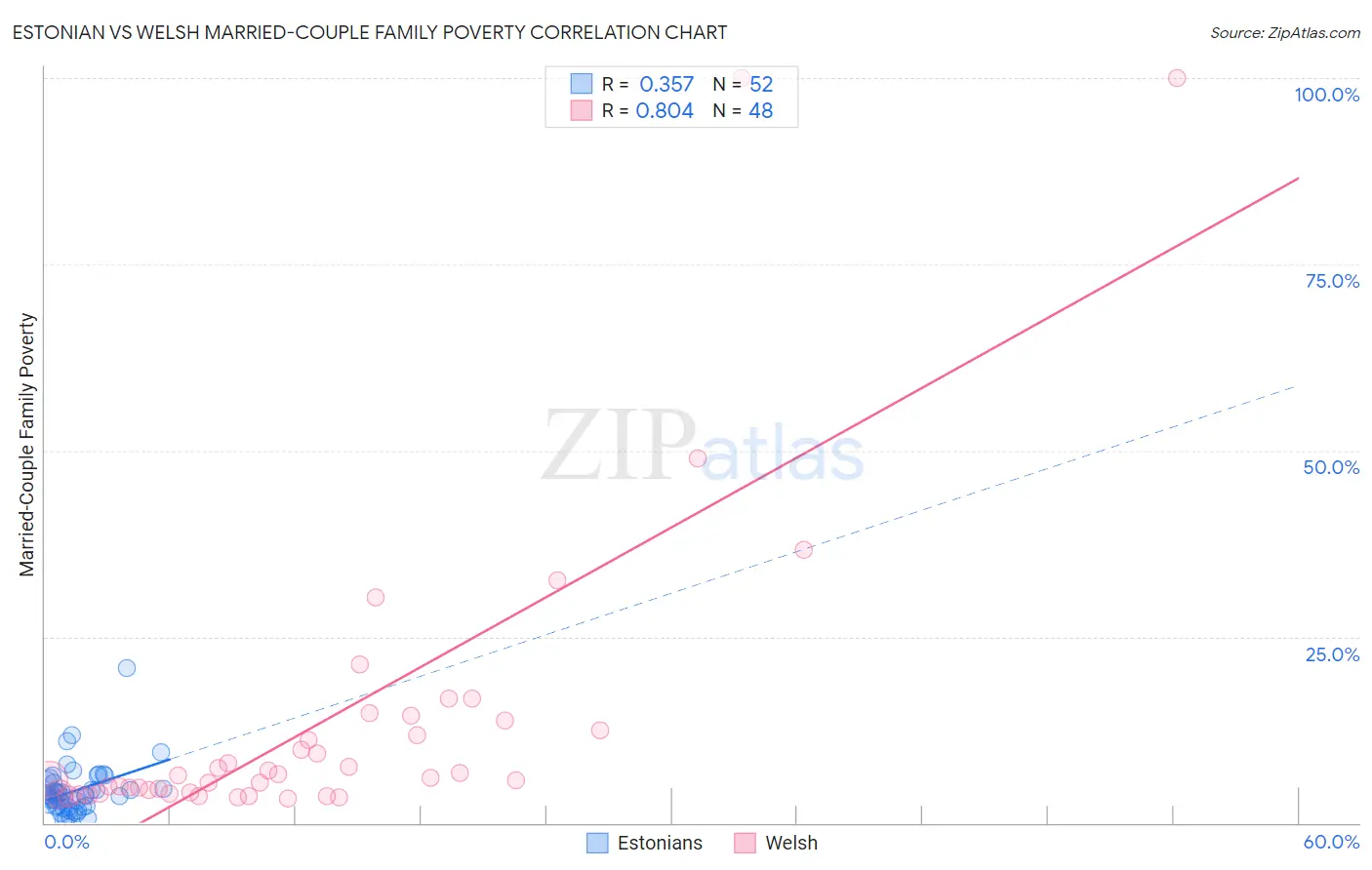
Task: Click the 0.0% x-axis label
Action: 67,842
